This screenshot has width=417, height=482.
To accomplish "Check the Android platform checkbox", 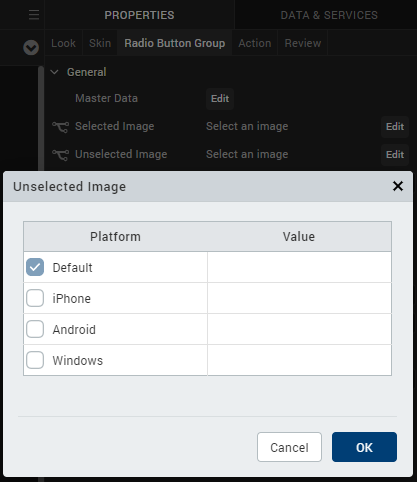I will pos(35,329).
